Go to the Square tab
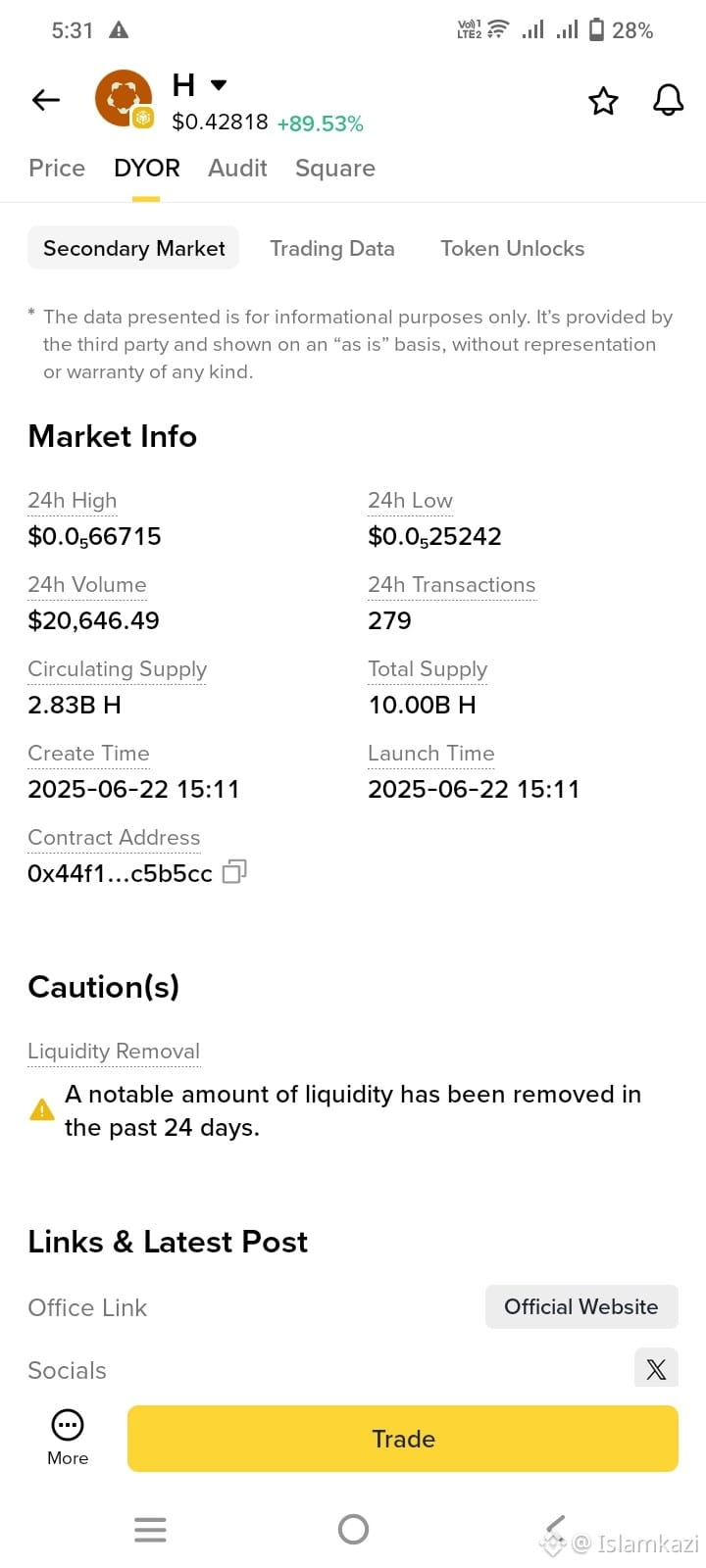Screen dimensions: 706x1568 (335, 169)
